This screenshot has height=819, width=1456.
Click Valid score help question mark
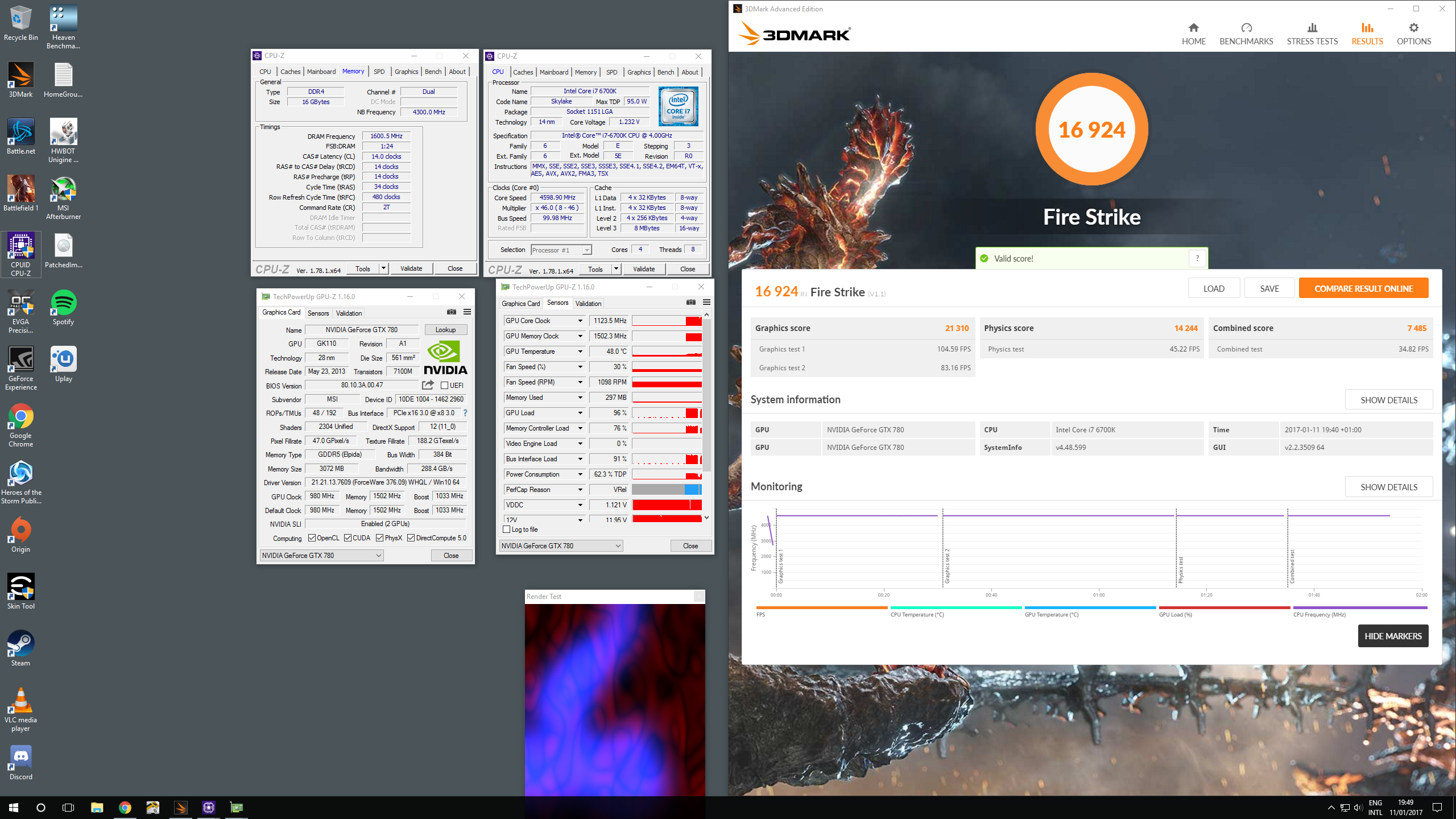(1197, 258)
